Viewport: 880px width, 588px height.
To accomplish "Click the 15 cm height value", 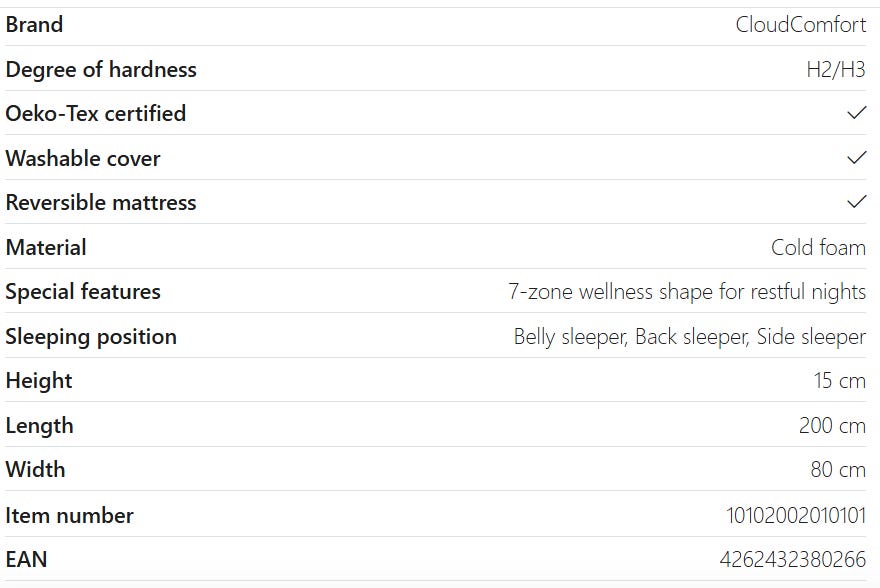I will tap(839, 381).
